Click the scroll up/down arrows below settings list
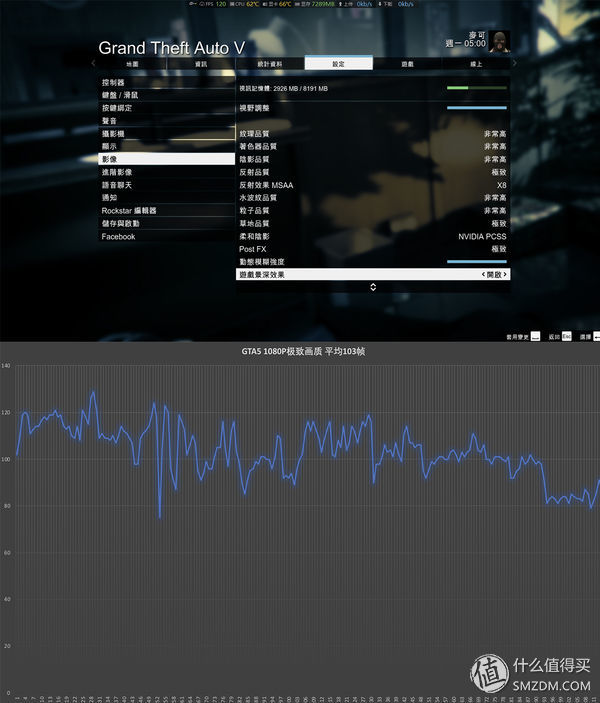Screen dimensions: 600x703 click(373, 287)
